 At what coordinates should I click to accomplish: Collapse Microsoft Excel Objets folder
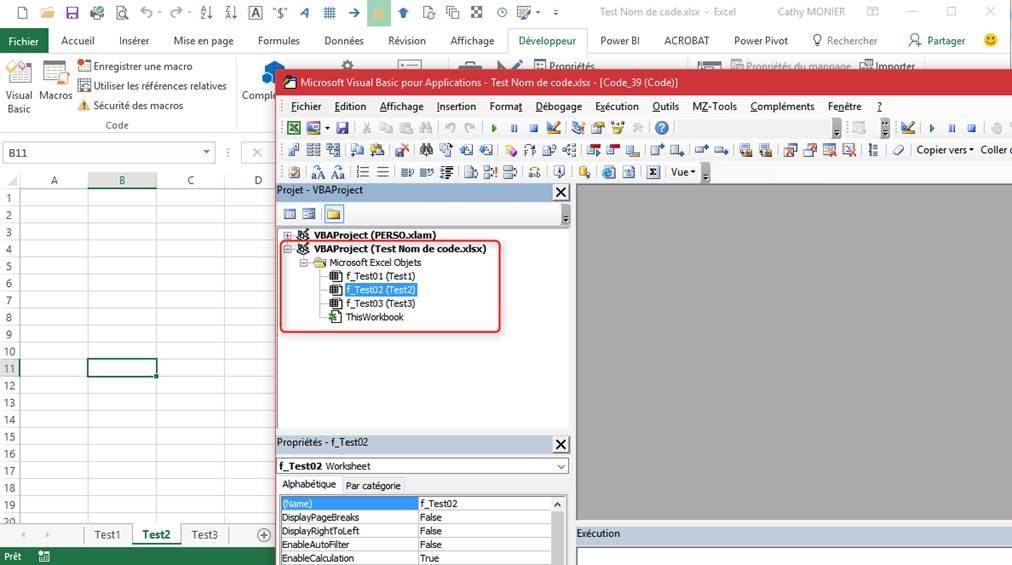click(303, 263)
